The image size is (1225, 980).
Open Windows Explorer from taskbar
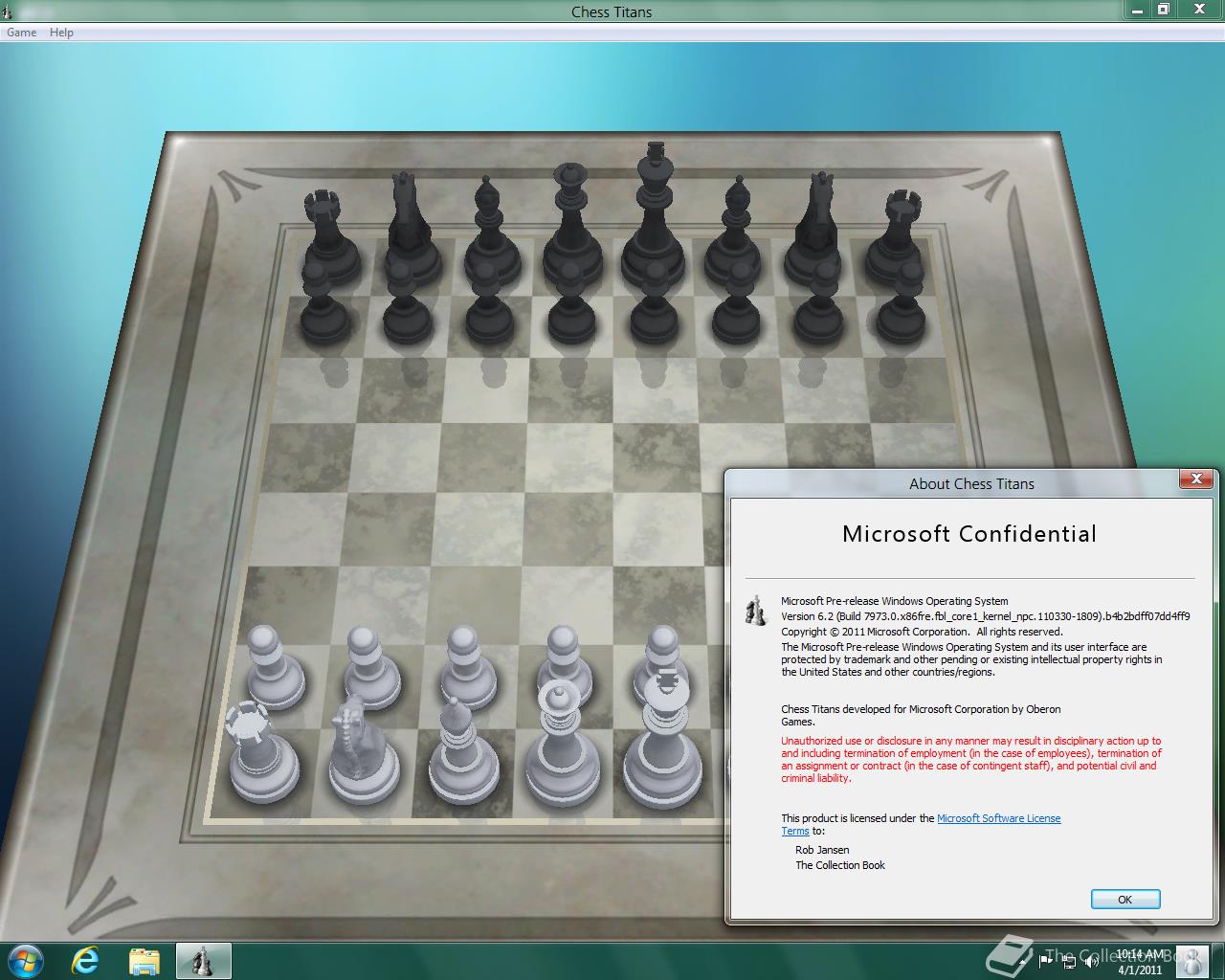(x=145, y=960)
